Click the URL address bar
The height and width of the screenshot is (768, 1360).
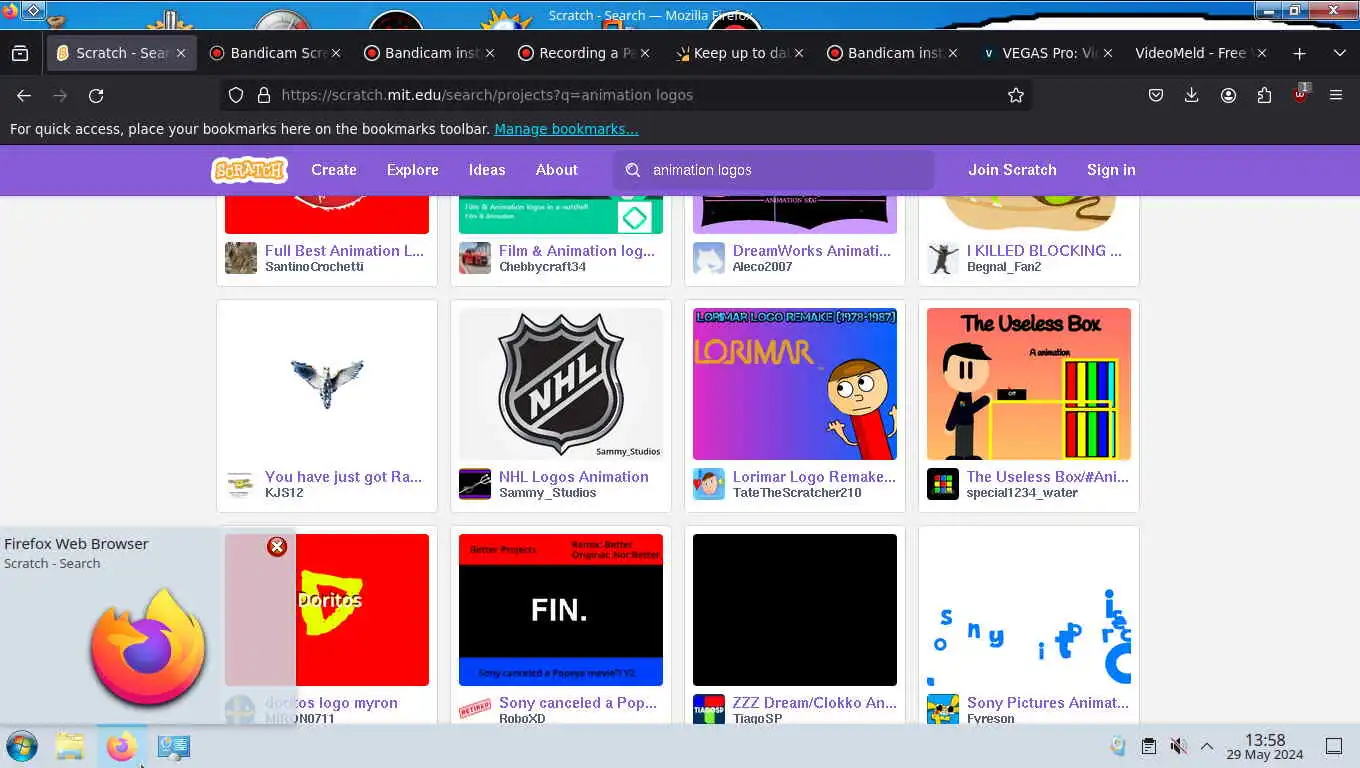(626, 95)
